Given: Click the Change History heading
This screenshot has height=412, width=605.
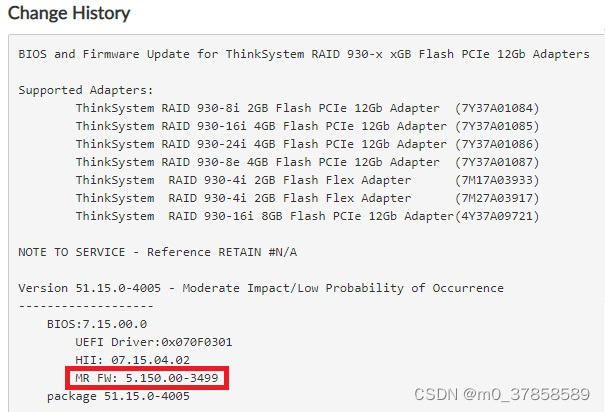Looking at the screenshot, I should click(x=69, y=14).
